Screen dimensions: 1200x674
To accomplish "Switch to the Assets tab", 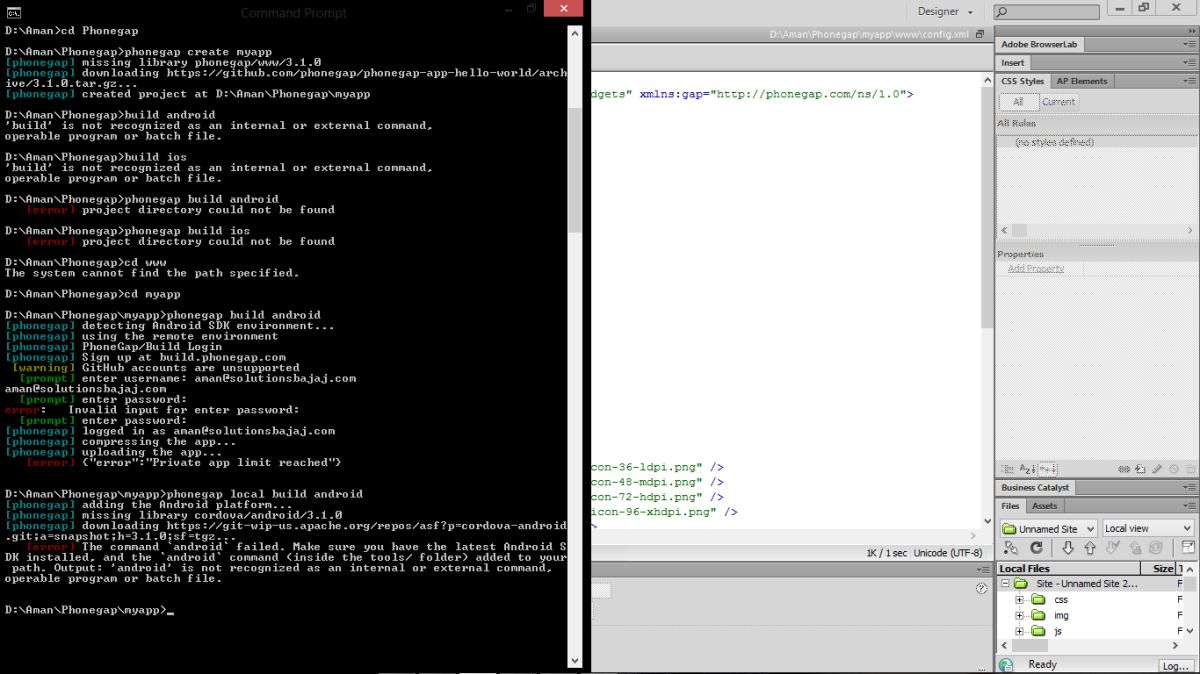I will (x=1044, y=506).
